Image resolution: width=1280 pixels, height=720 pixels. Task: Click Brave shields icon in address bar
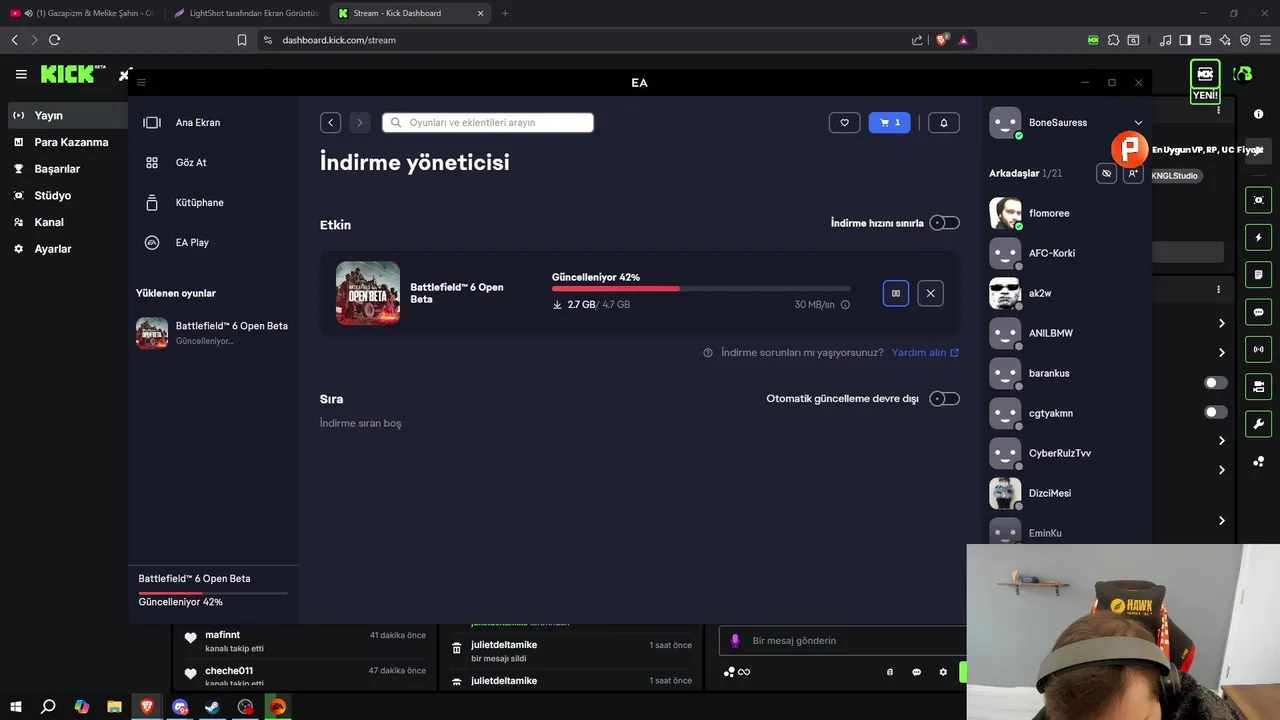click(942, 40)
